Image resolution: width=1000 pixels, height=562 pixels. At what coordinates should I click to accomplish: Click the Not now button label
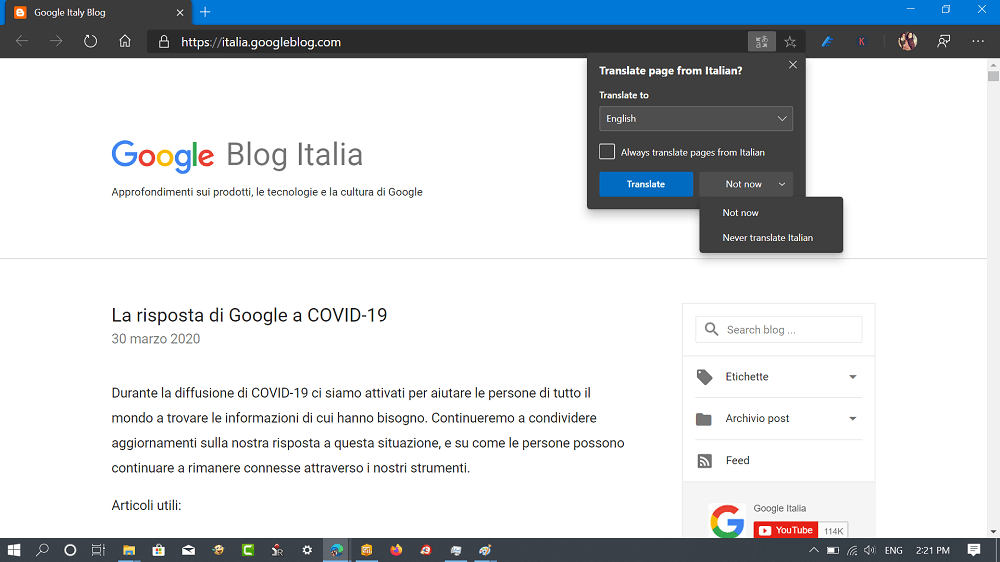(743, 184)
